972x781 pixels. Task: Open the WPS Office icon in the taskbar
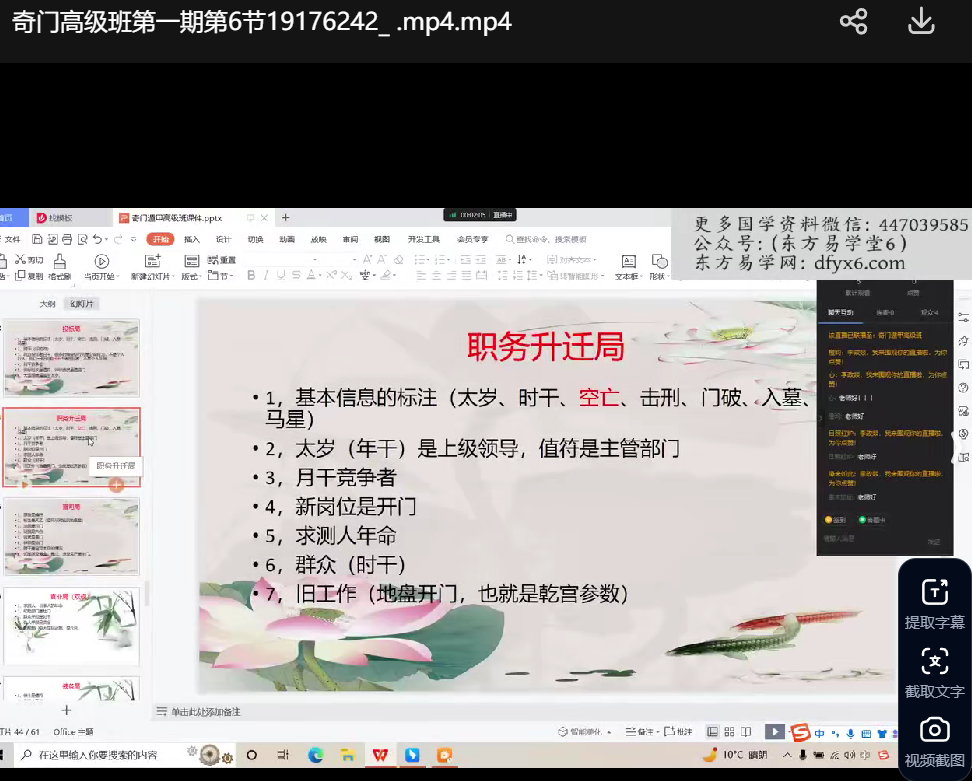380,754
